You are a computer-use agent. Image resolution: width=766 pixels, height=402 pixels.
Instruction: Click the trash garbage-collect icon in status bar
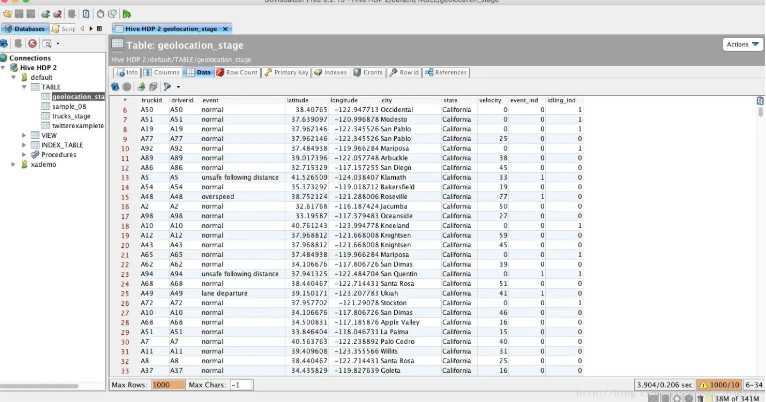(x=700, y=398)
